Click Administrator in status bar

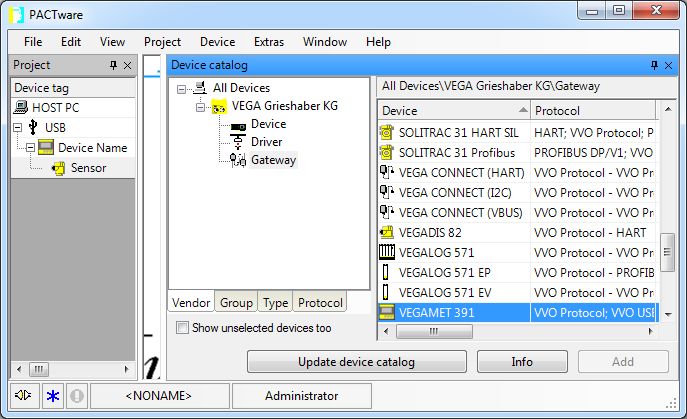coord(301,396)
